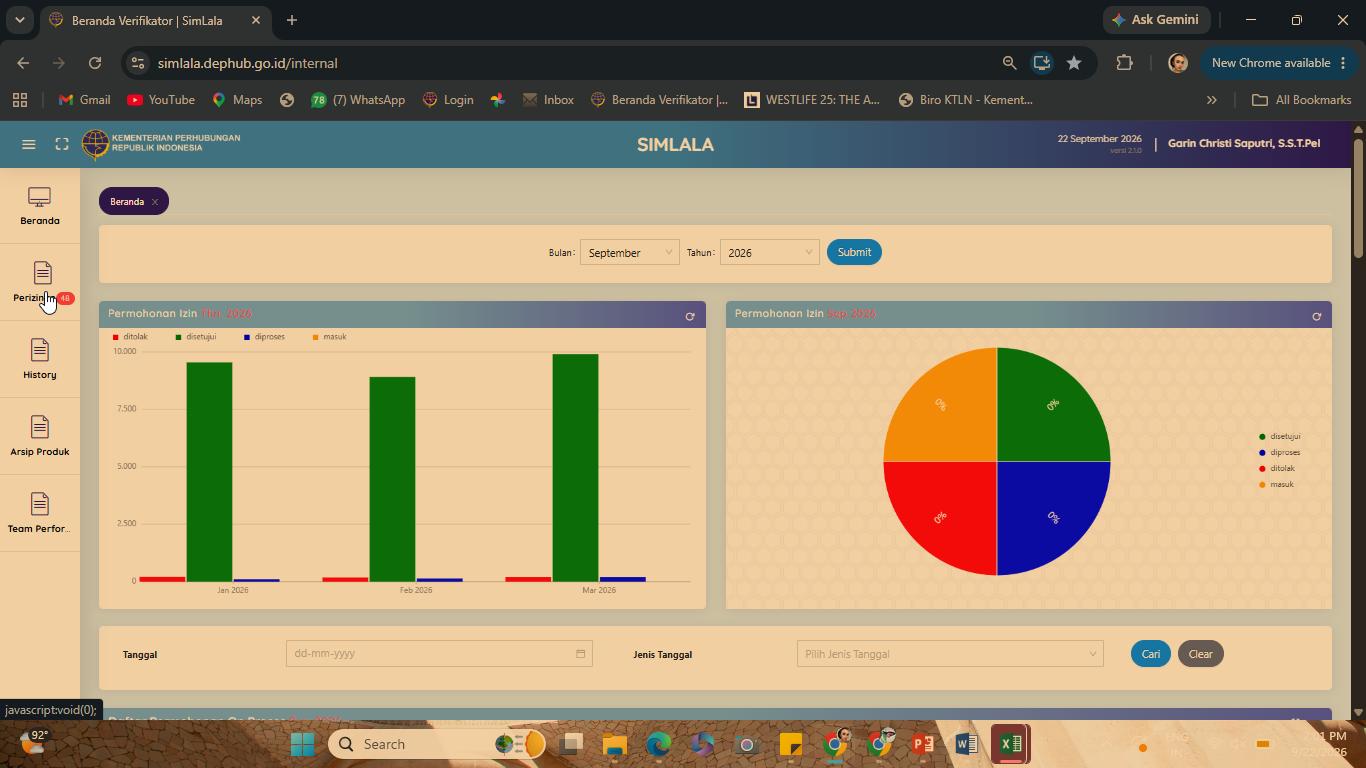Click the Cari search button
This screenshot has height=768, width=1366.
pyautogui.click(x=1151, y=654)
